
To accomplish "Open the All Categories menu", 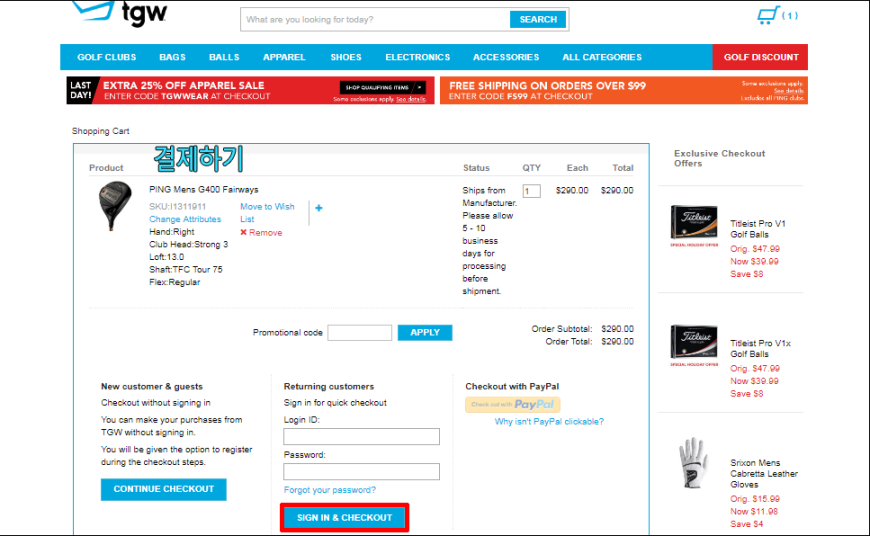I will click(x=602, y=57).
